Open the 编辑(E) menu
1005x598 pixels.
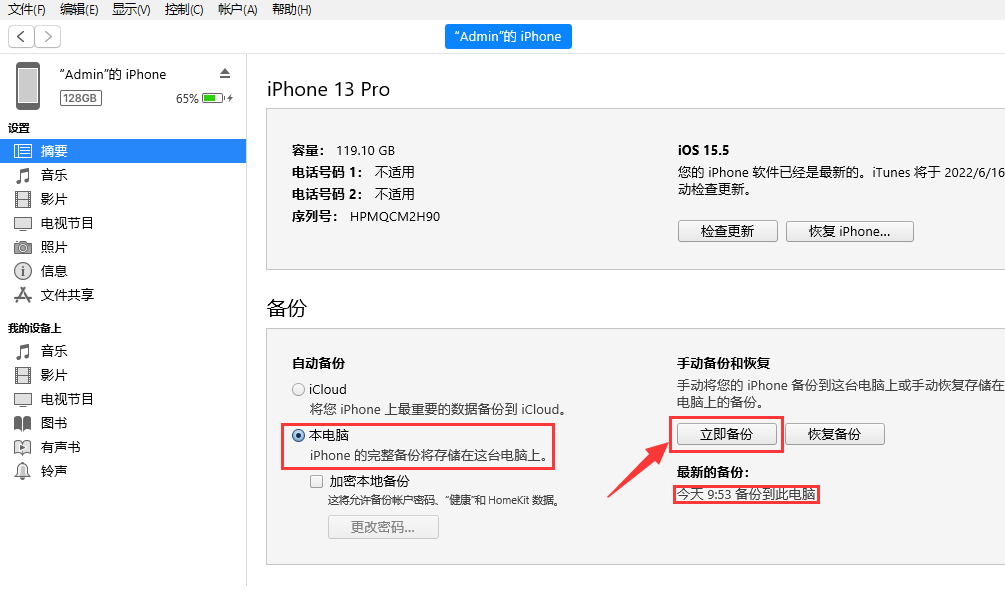(x=79, y=9)
